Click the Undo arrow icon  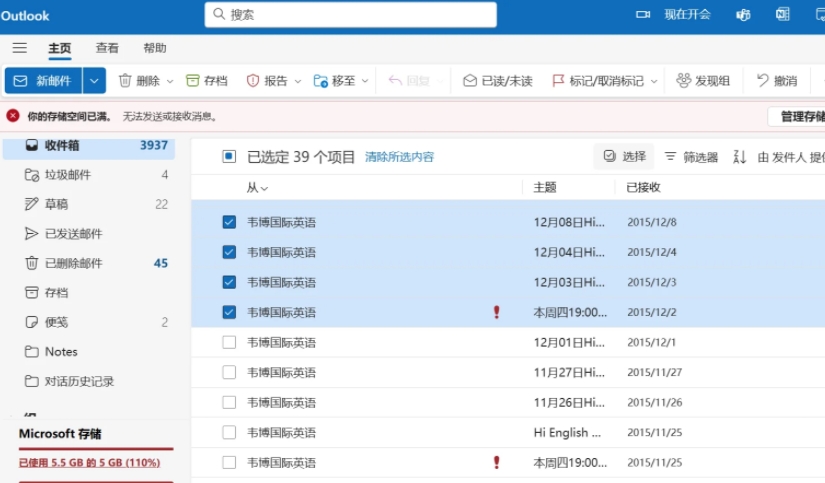762,80
